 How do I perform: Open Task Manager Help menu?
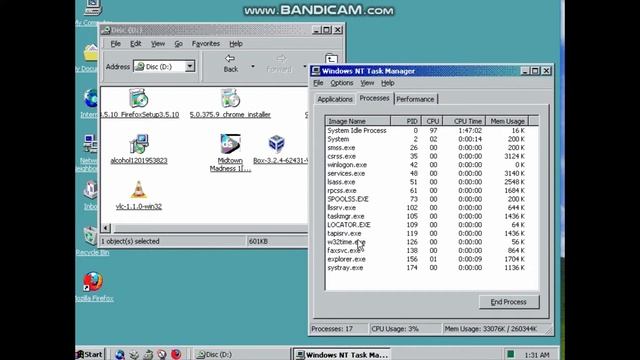pos(387,83)
